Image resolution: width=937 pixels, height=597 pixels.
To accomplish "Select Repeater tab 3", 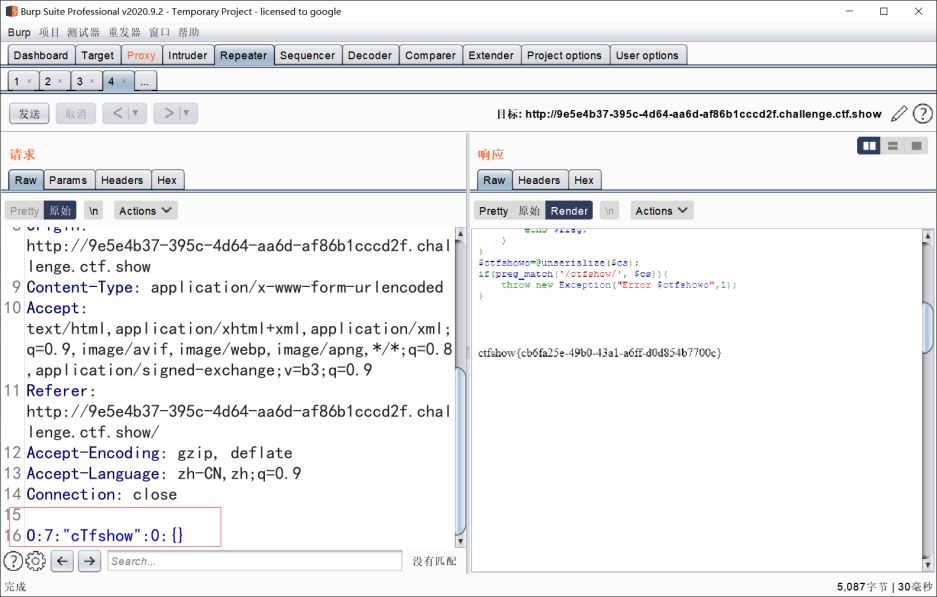I will (79, 81).
